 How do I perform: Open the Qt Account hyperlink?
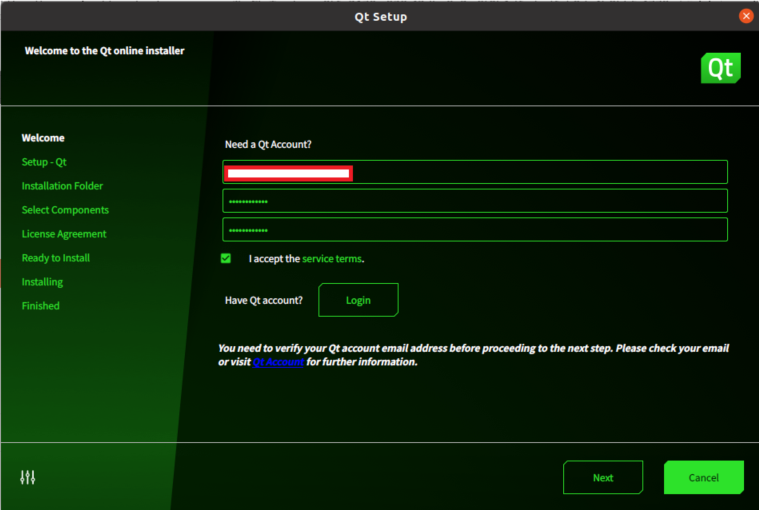pyautogui.click(x=278, y=362)
